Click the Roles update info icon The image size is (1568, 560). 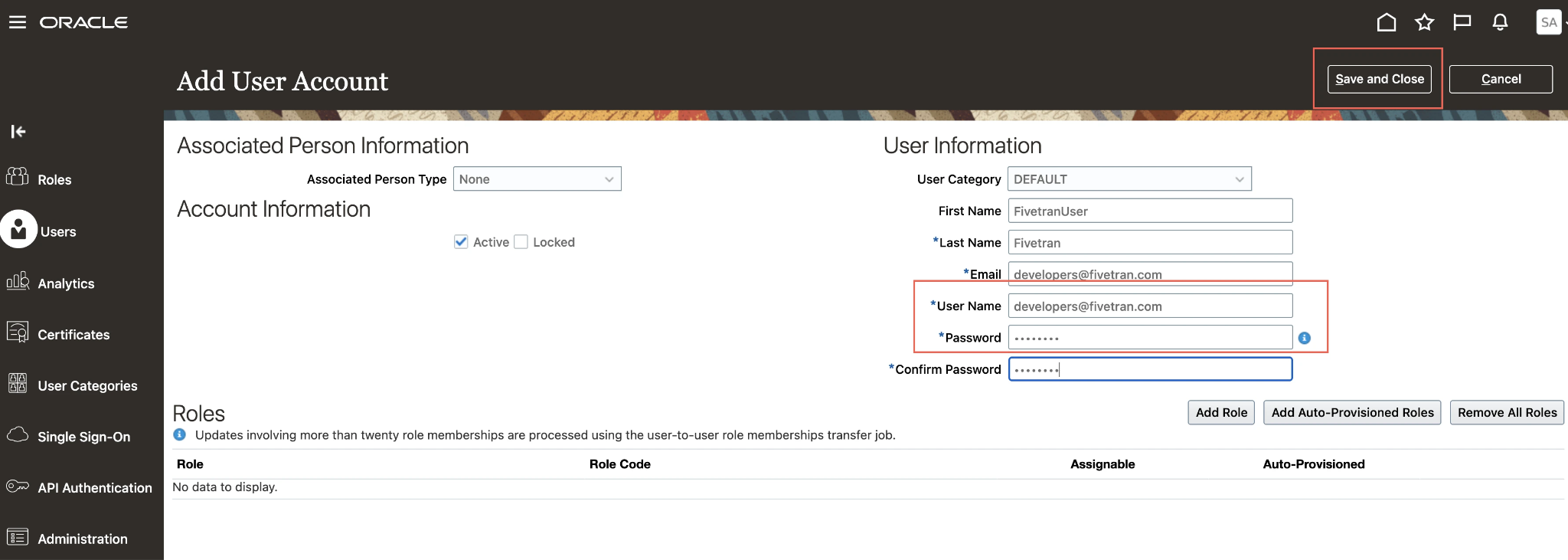(180, 435)
